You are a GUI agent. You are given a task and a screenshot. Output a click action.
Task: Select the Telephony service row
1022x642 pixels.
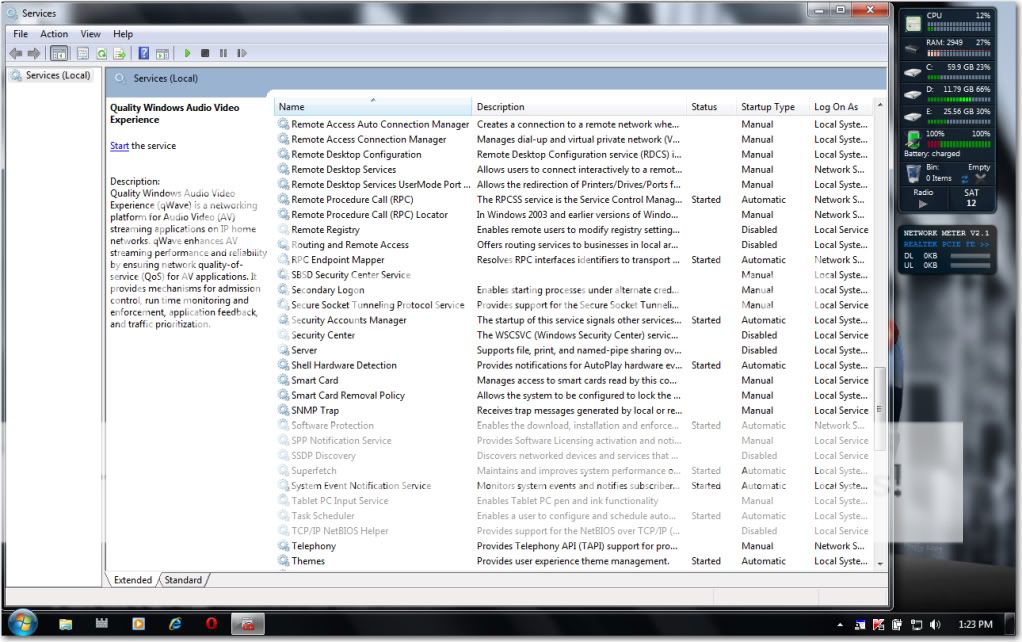[x=574, y=546]
